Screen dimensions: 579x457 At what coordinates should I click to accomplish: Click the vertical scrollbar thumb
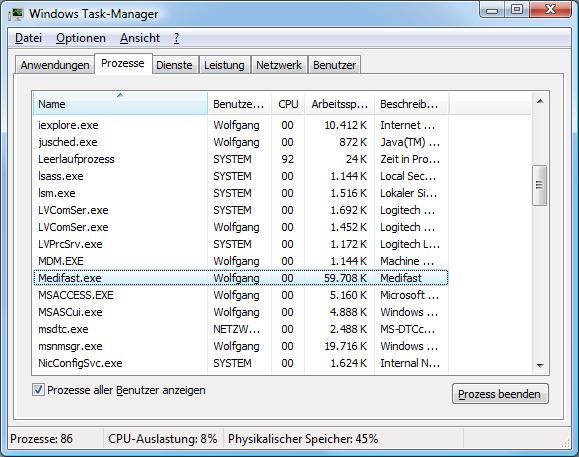pos(539,185)
